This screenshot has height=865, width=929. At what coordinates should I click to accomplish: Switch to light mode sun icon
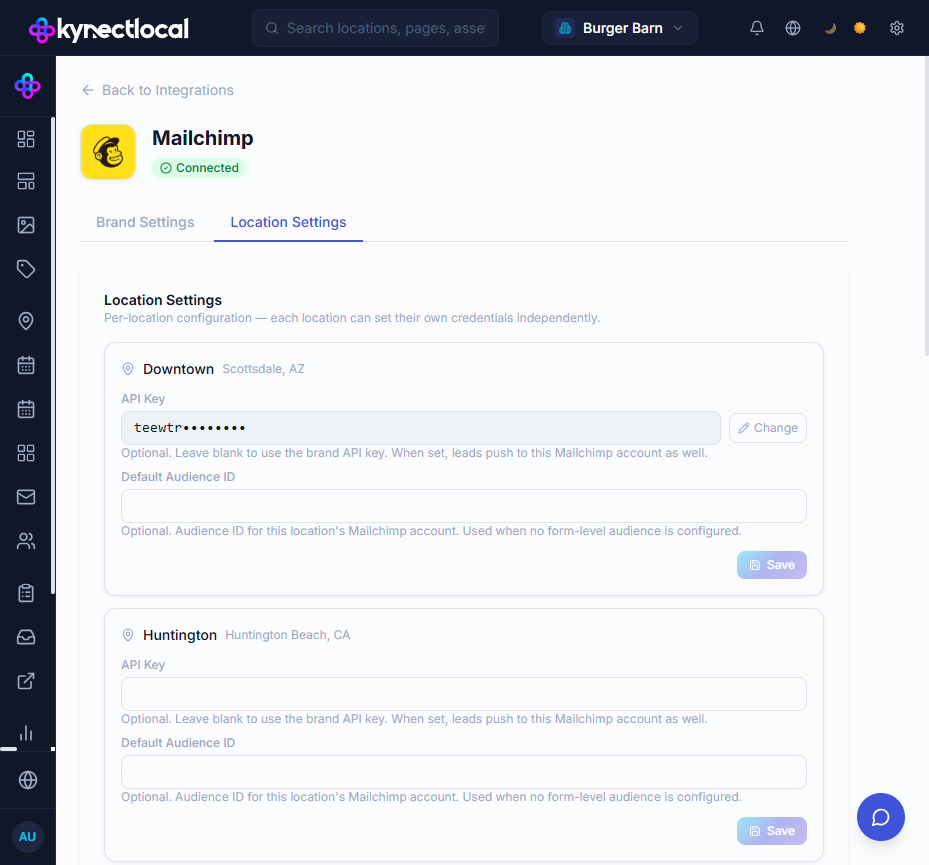click(860, 28)
